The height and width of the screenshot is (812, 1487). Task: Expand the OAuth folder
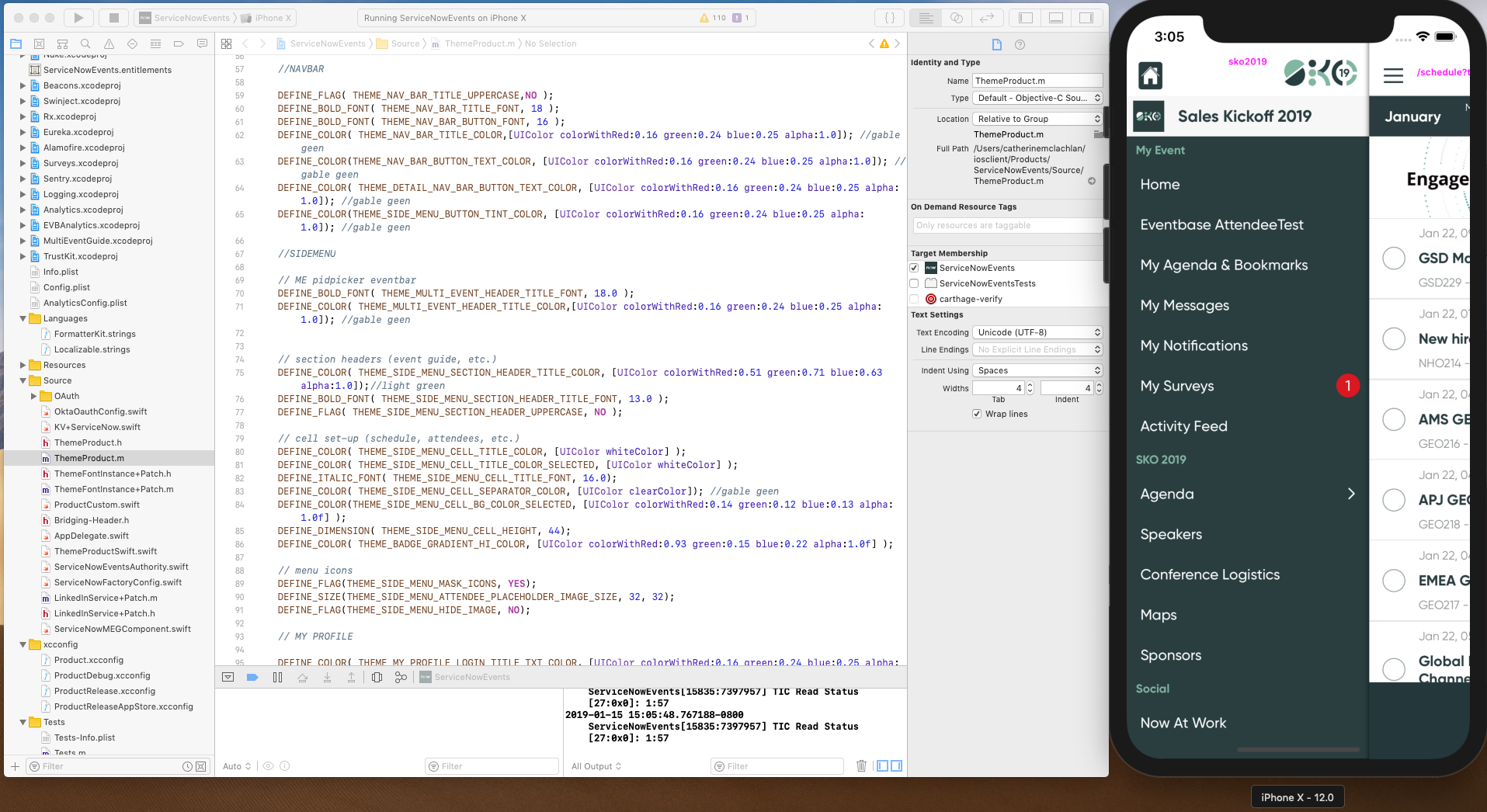33,396
